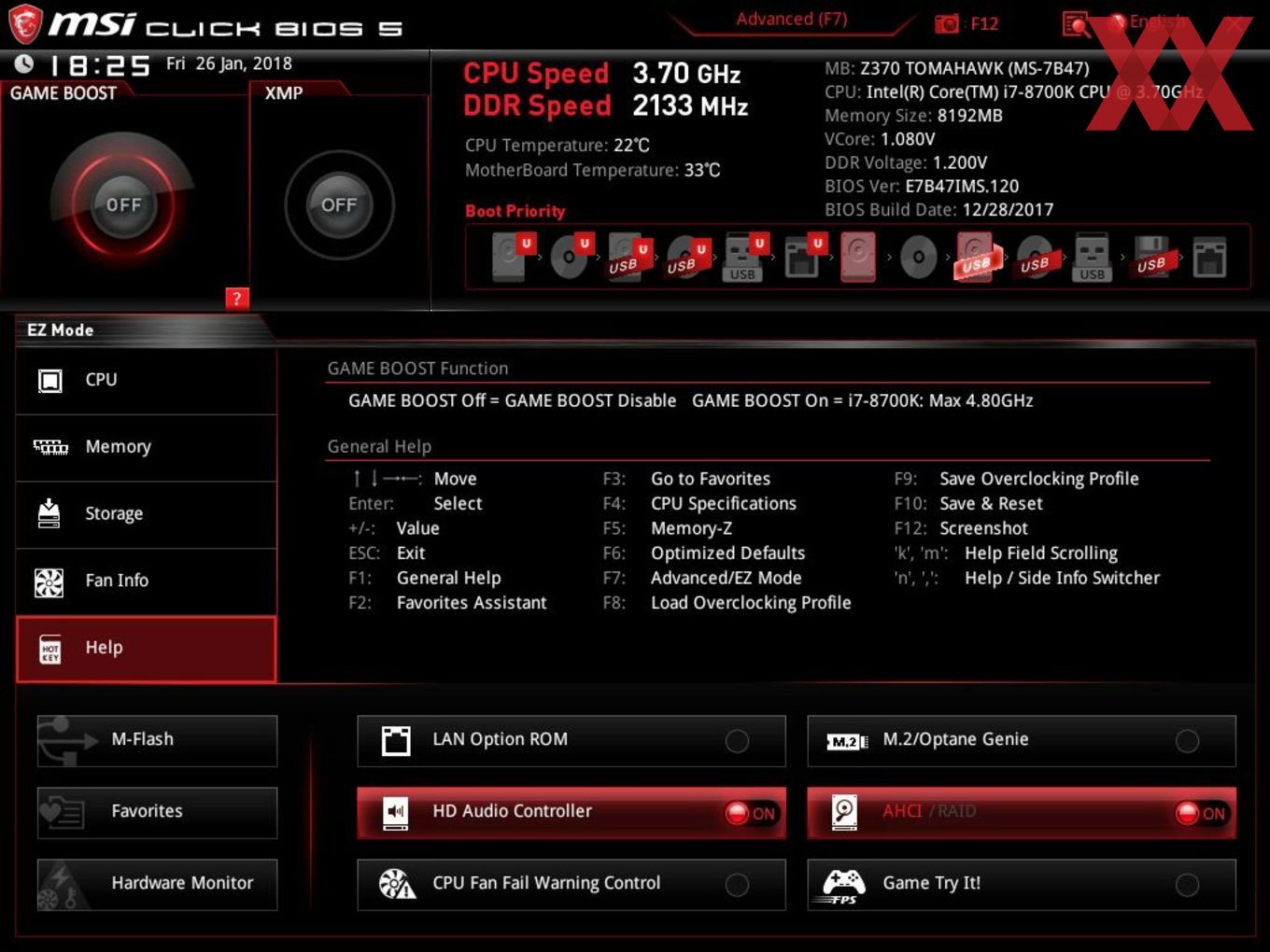The height and width of the screenshot is (952, 1270).
Task: Disable the HD Audio Controller toggle
Action: [x=751, y=813]
